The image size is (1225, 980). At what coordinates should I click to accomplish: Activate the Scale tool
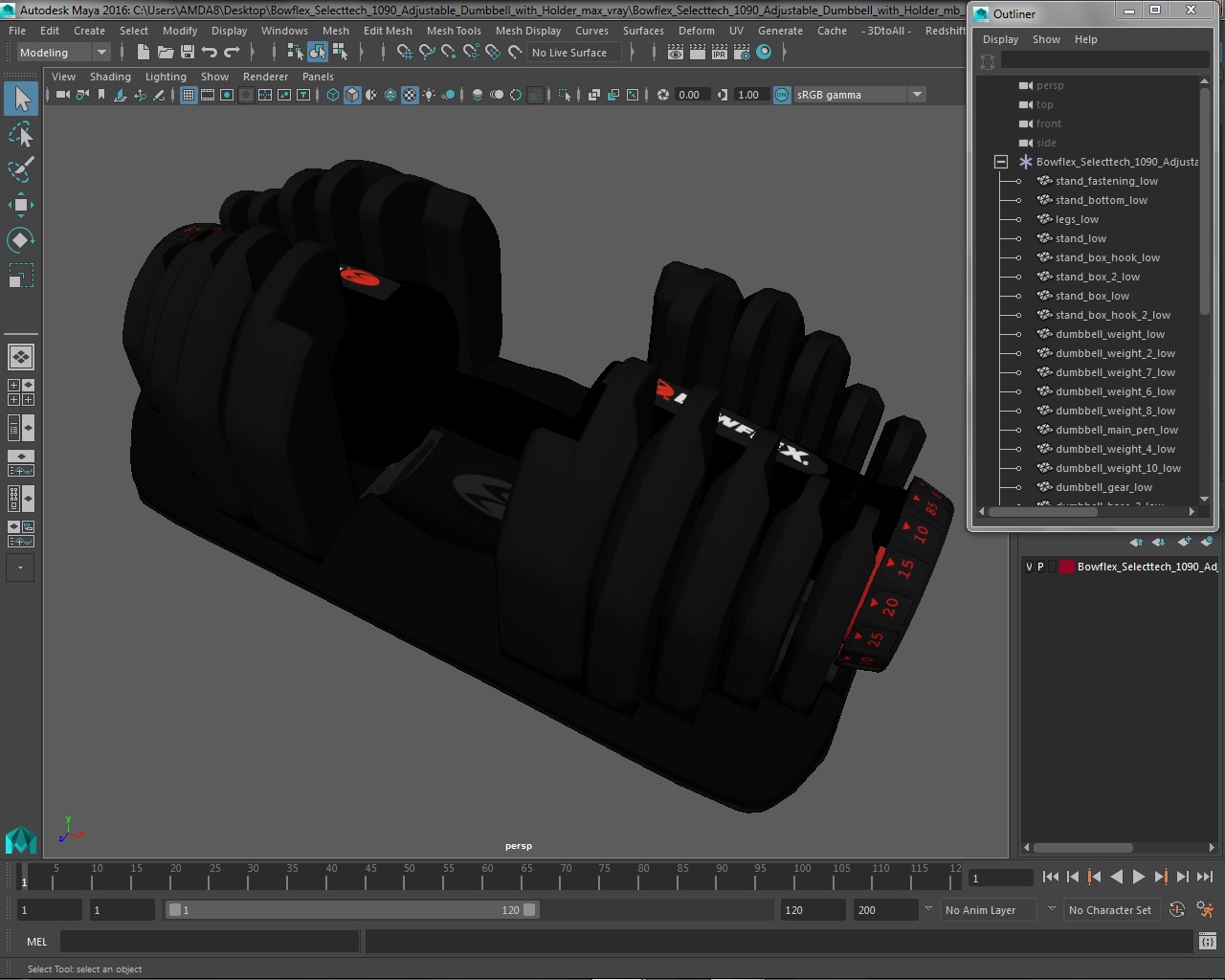(x=21, y=276)
